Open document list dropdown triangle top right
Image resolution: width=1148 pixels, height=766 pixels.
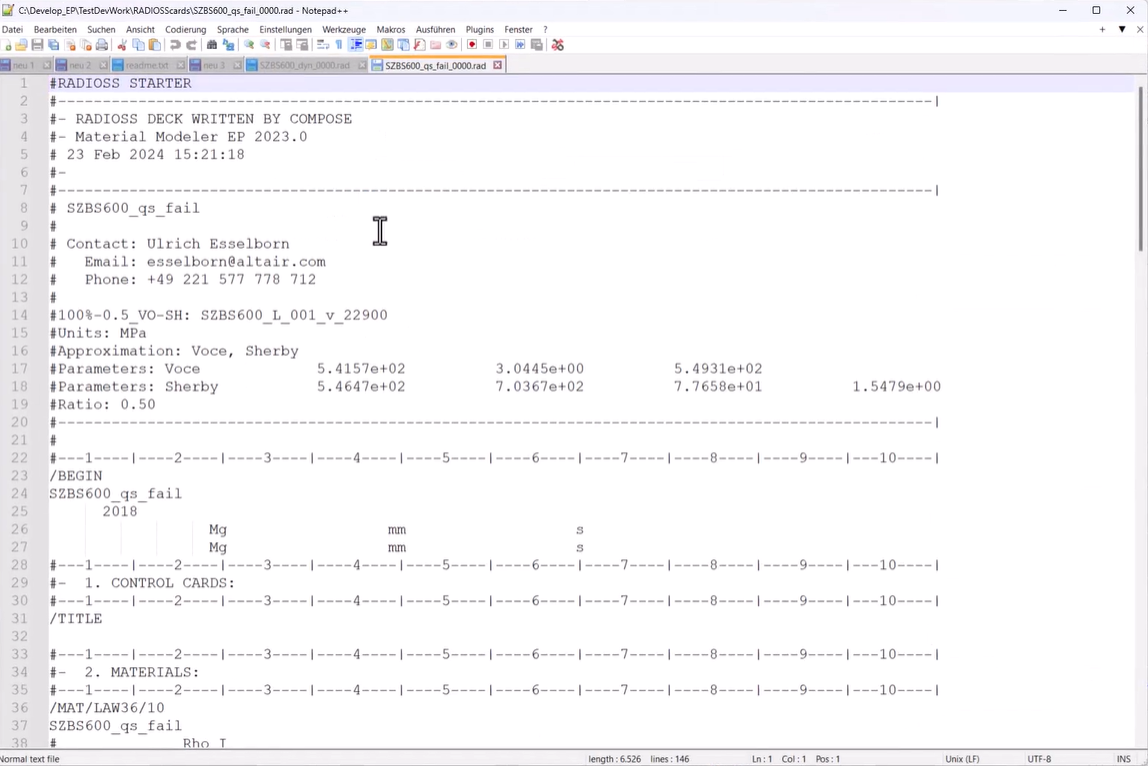click(1122, 29)
